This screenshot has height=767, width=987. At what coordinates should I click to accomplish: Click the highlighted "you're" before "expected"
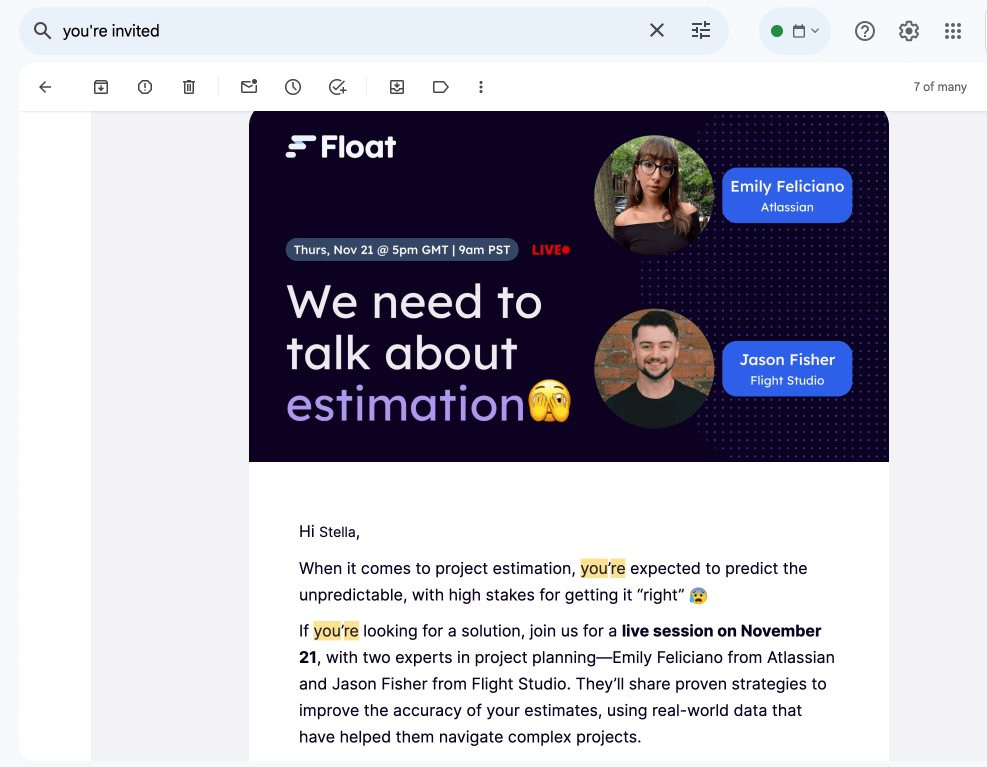(x=602, y=569)
